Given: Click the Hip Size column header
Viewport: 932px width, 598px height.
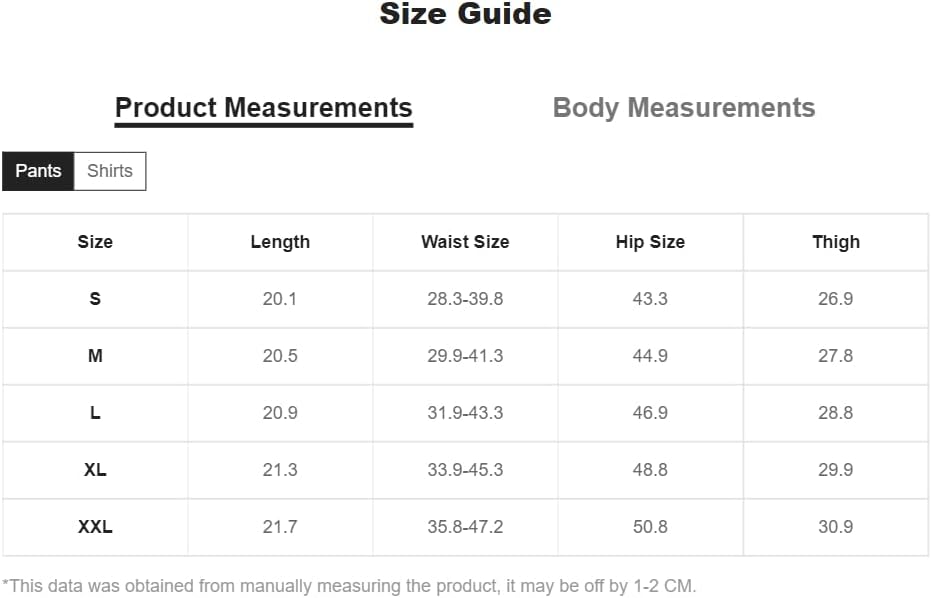Looking at the screenshot, I should [x=650, y=242].
